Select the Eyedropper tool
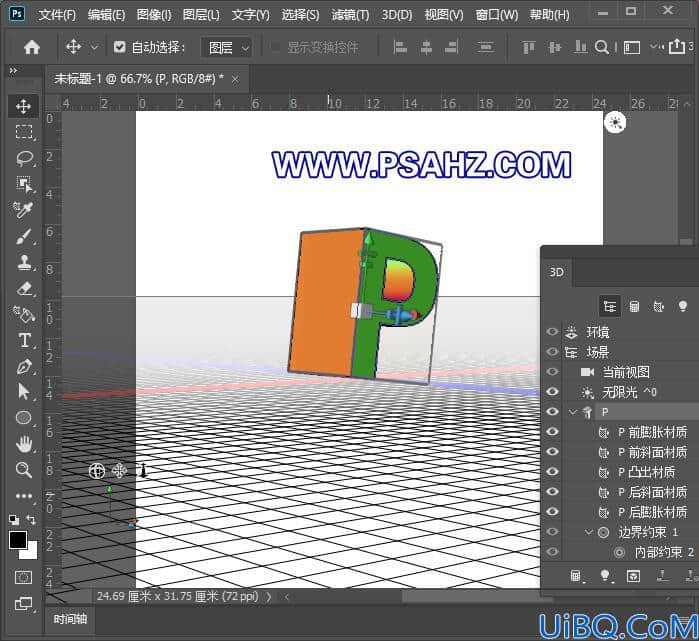This screenshot has width=699, height=641. [23, 210]
